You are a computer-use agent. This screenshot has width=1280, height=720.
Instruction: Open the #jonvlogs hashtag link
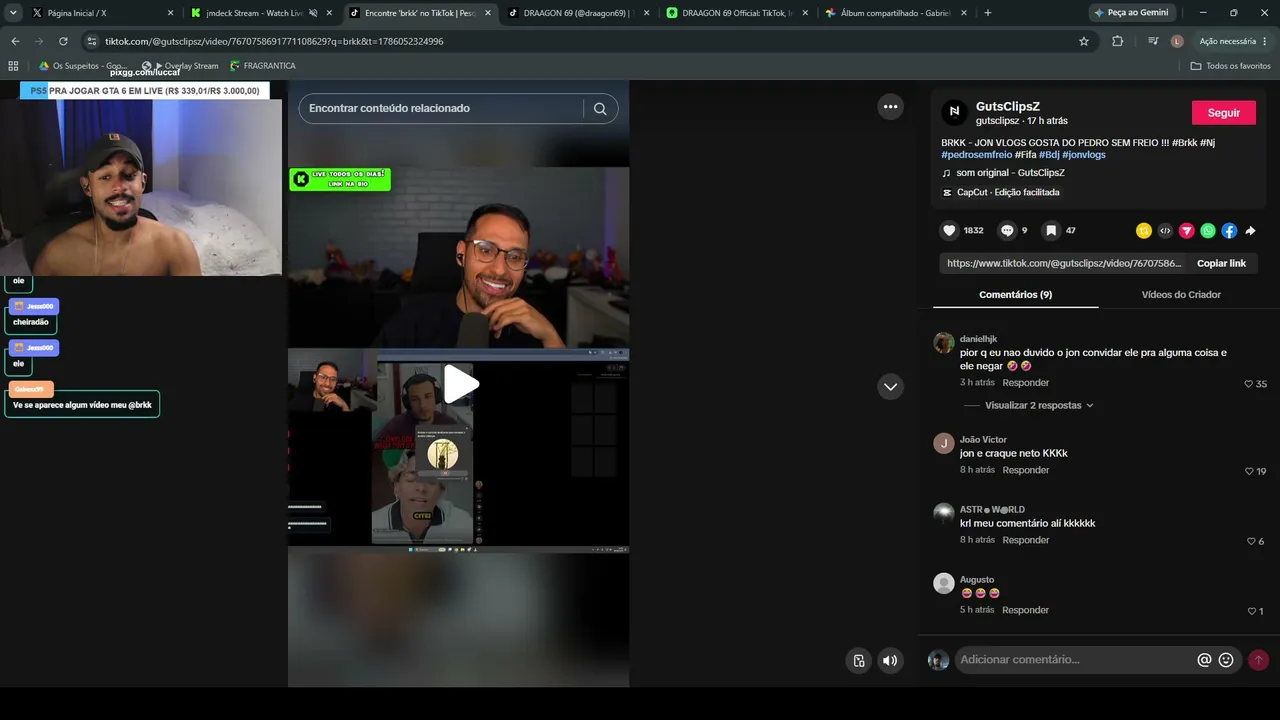click(x=1084, y=155)
